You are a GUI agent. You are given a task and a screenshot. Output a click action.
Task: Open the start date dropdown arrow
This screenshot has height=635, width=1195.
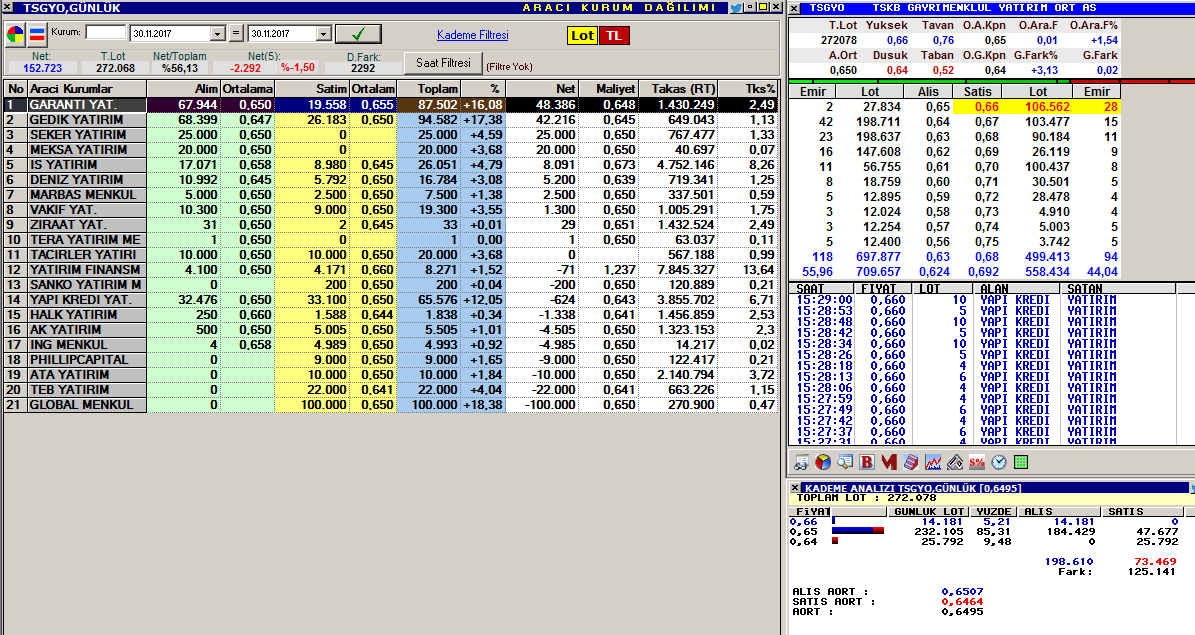click(x=218, y=34)
